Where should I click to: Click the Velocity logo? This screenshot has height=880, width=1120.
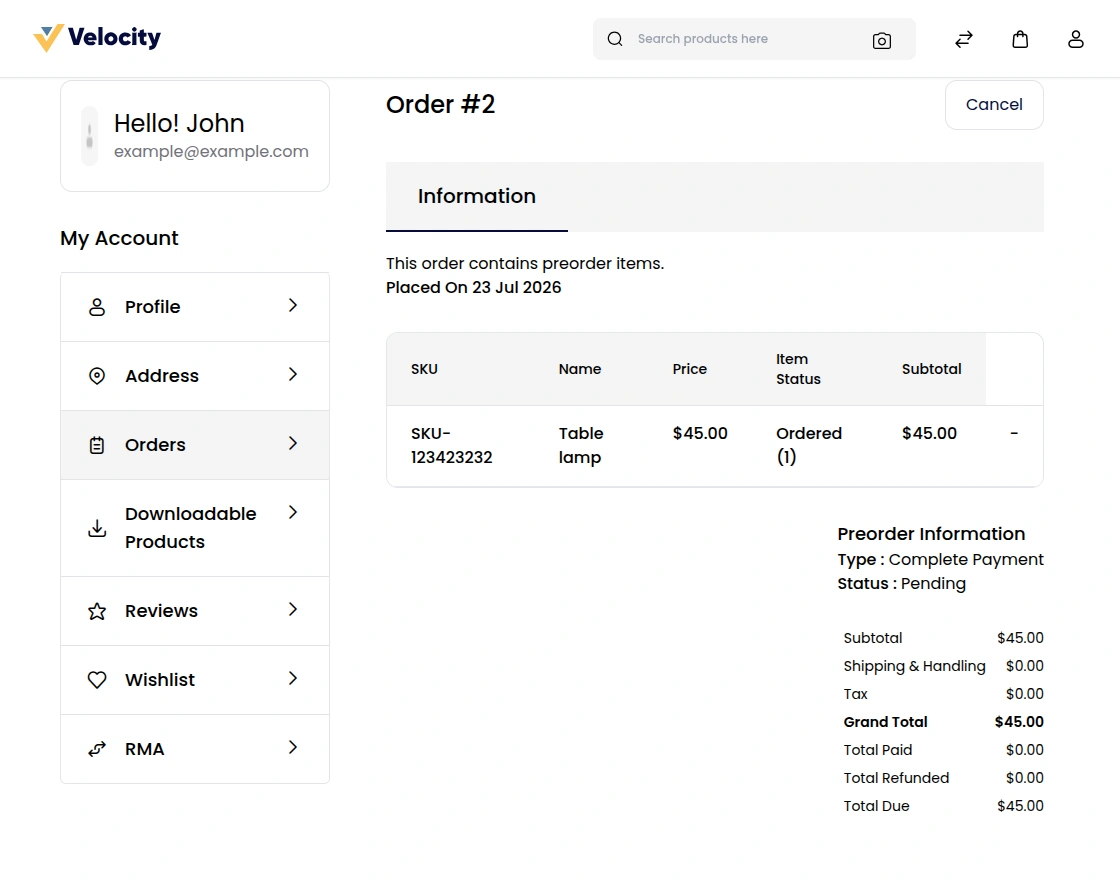(x=97, y=38)
